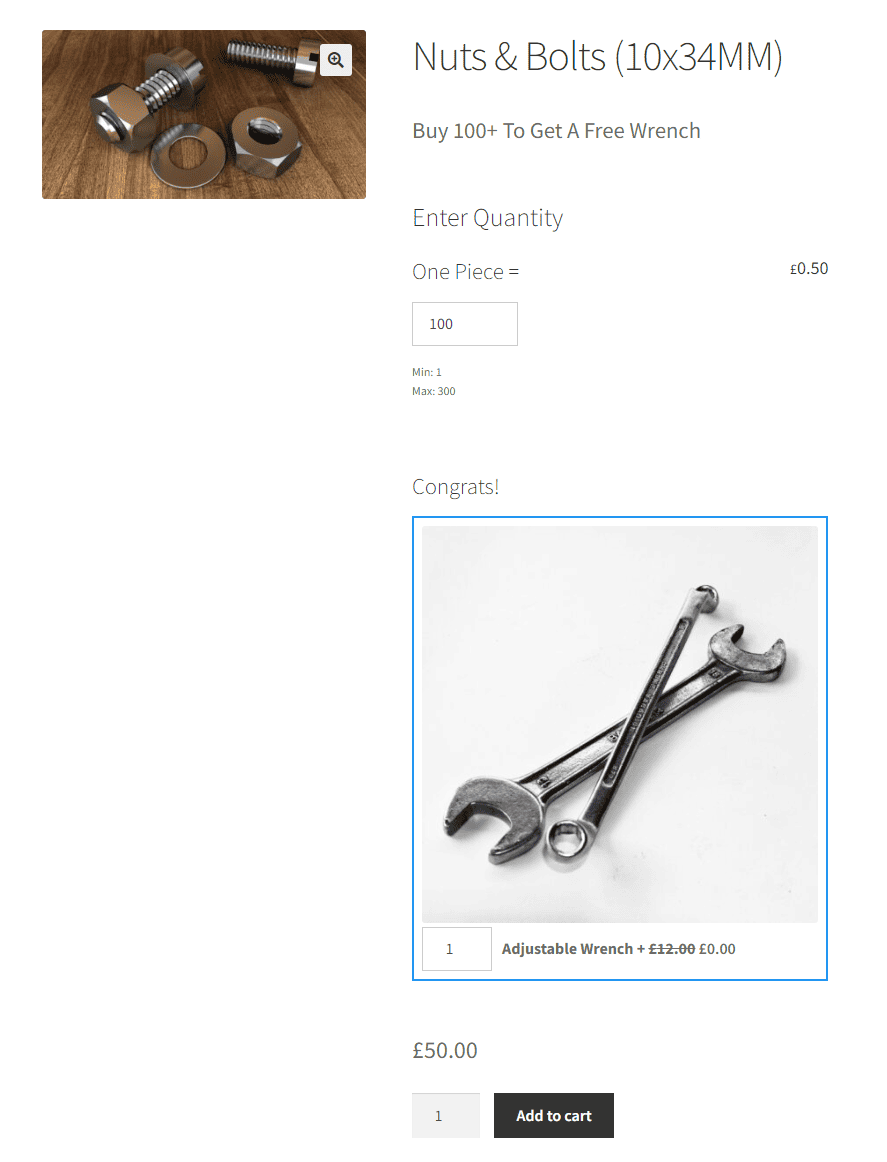Click the £0.50 unit price

(x=809, y=268)
